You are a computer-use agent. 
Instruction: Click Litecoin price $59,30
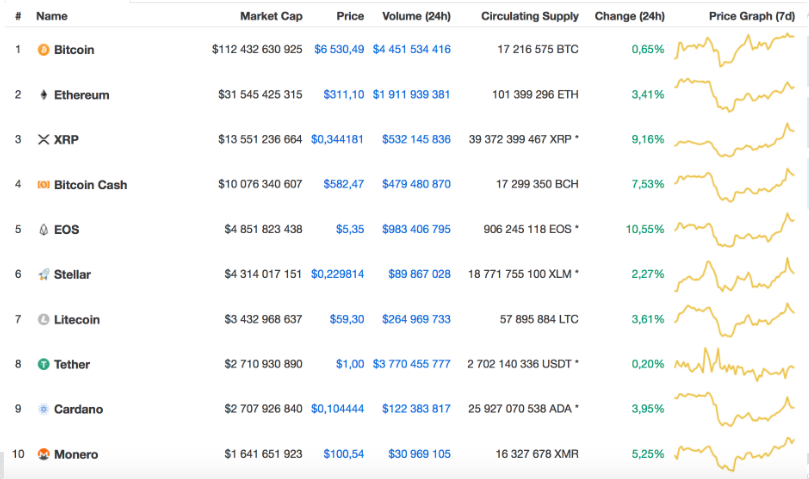pos(347,320)
